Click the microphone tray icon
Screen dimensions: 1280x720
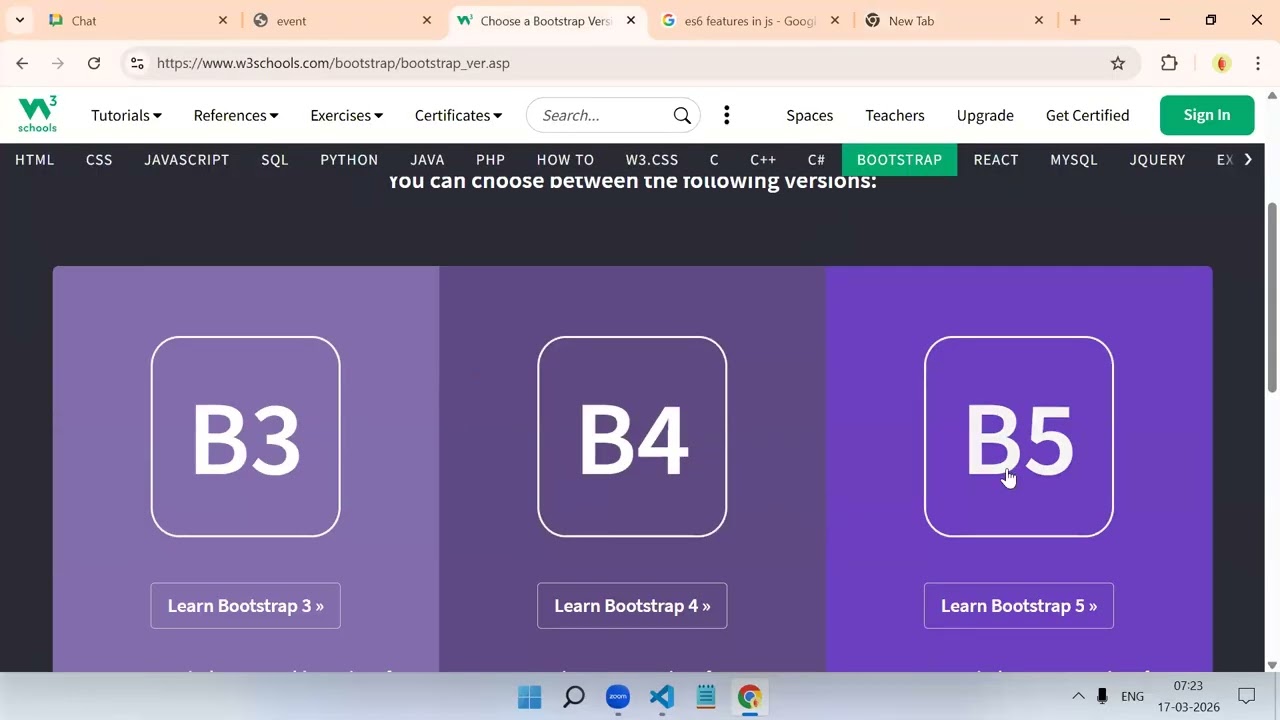coord(1102,696)
